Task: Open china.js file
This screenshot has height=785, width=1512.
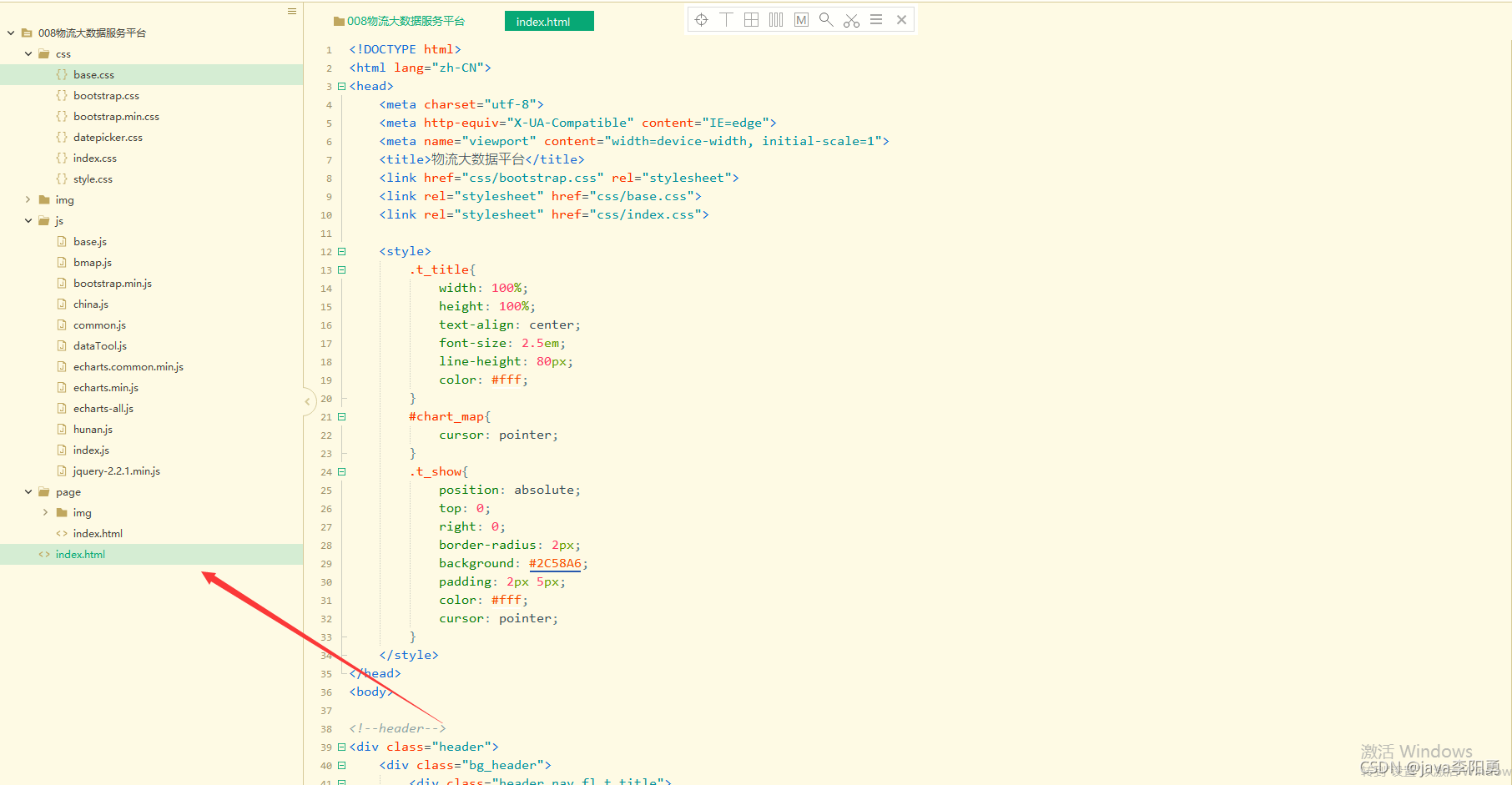Action: pyautogui.click(x=91, y=304)
